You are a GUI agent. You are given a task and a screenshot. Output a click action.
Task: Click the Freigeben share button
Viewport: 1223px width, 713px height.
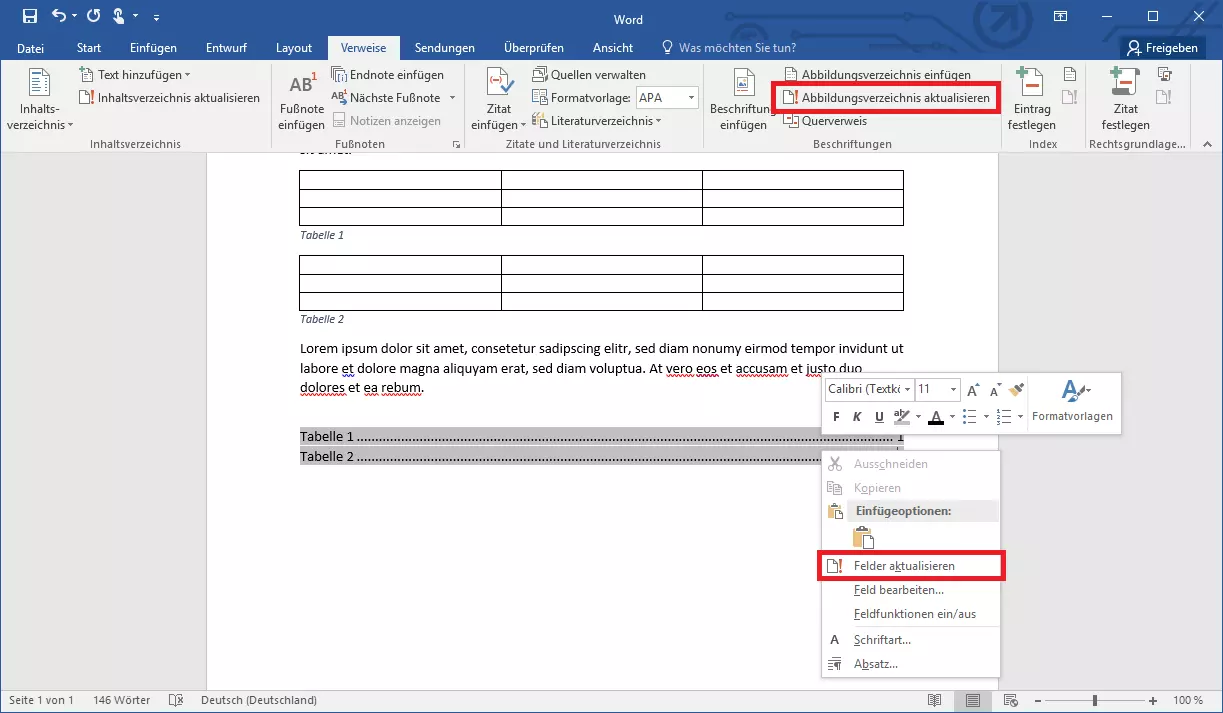(1161, 48)
